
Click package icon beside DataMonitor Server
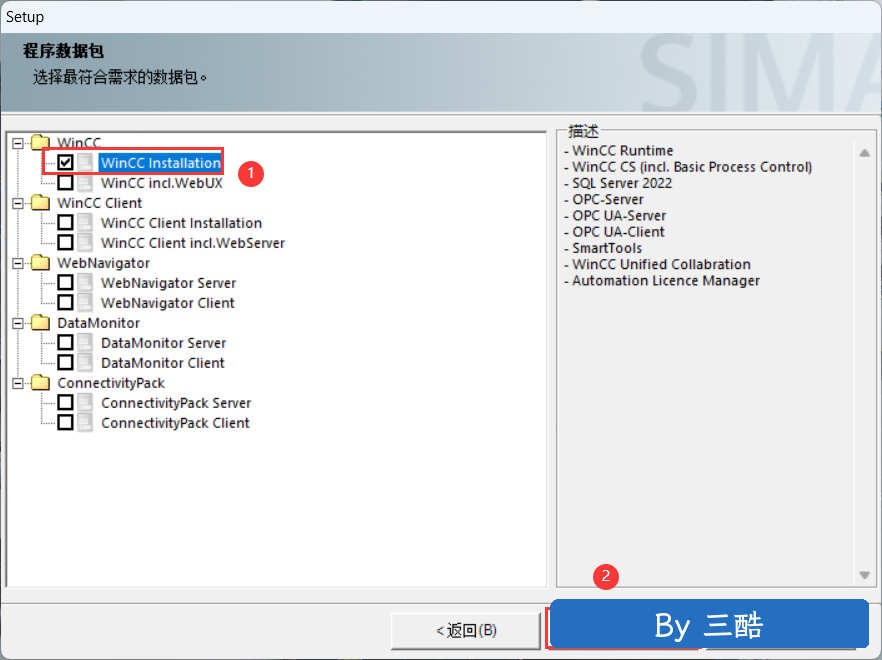[x=85, y=343]
